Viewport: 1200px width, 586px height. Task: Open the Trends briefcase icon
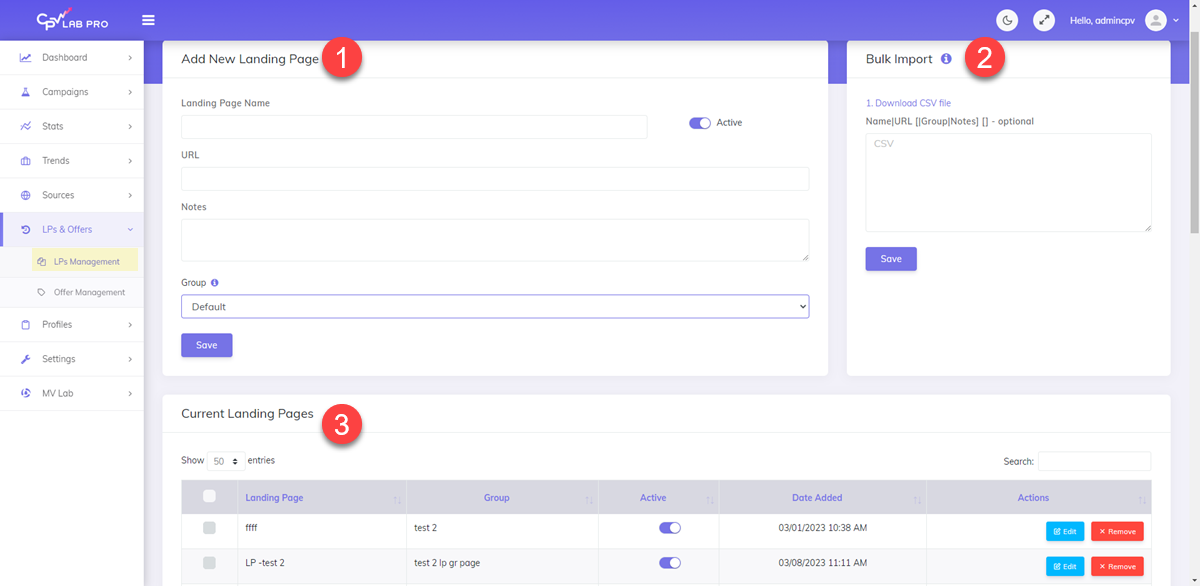click(x=26, y=160)
